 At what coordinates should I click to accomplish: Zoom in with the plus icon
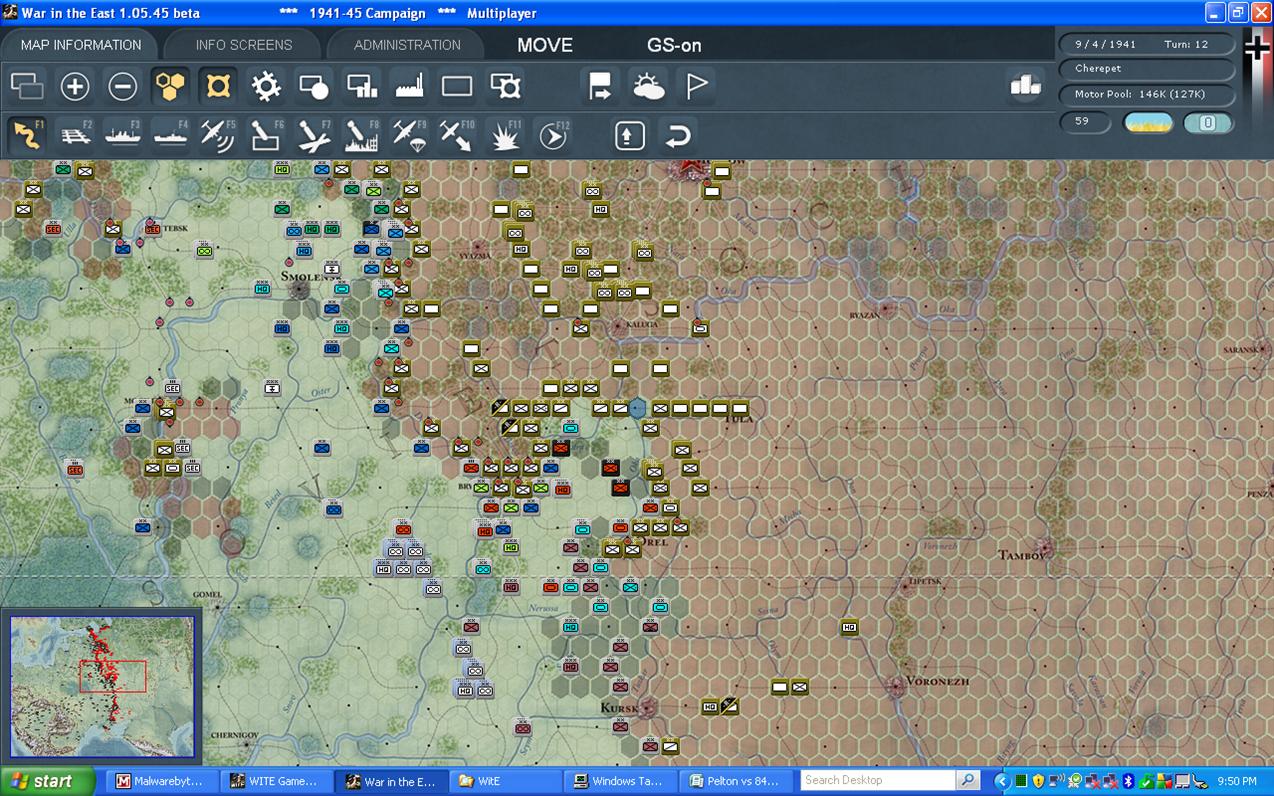coord(75,87)
